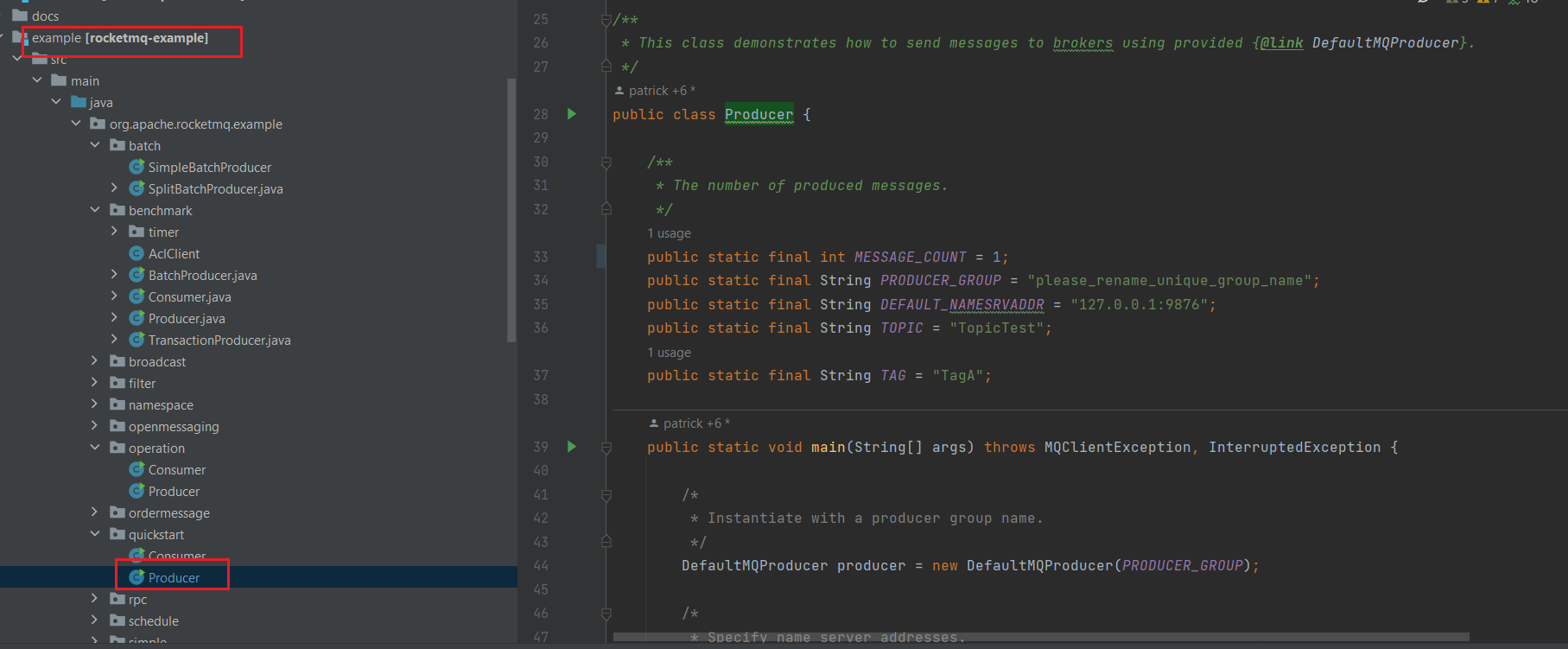Open Consumer class under operation package
Image resolution: width=1568 pixels, height=649 pixels.
point(176,470)
